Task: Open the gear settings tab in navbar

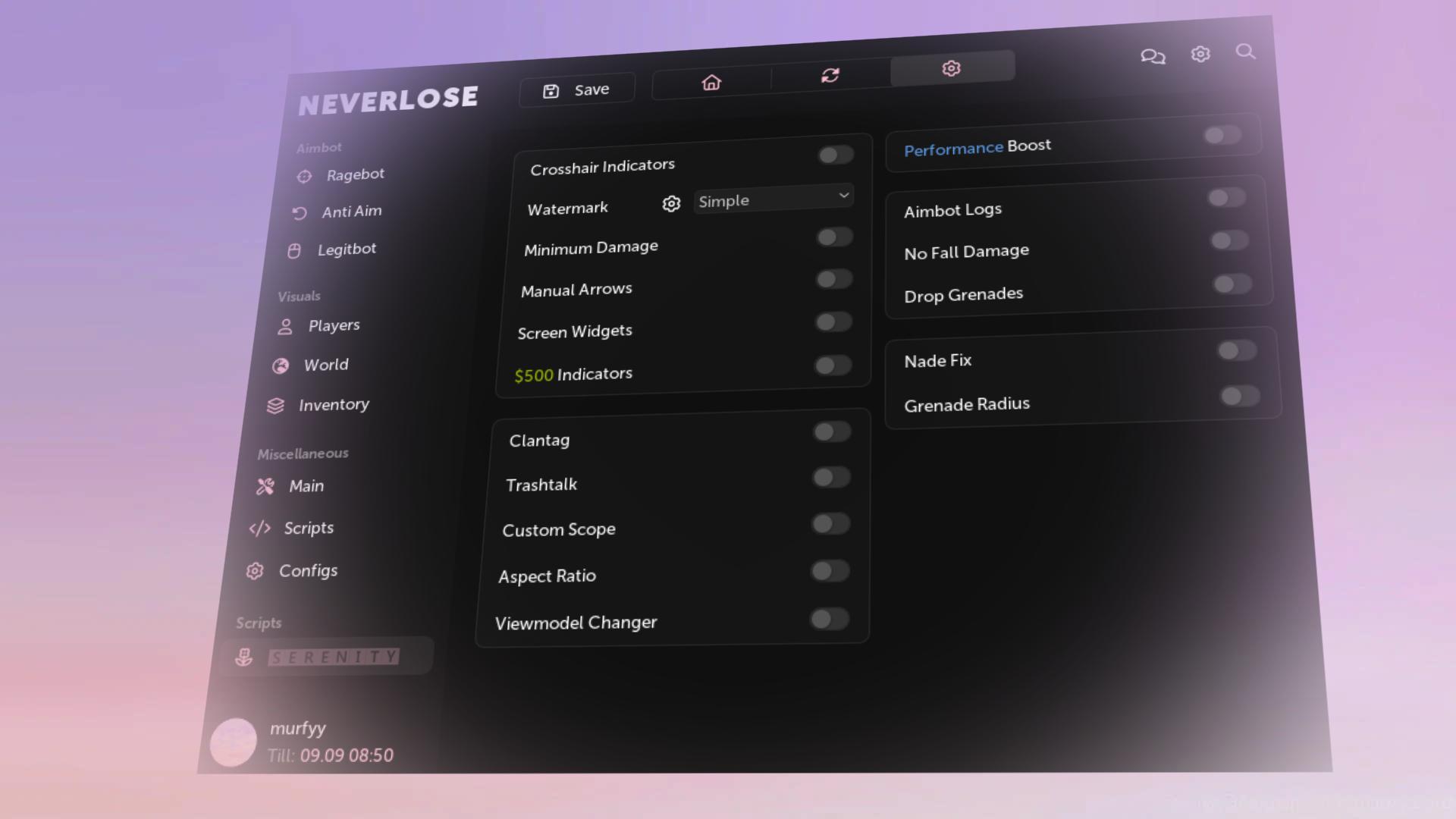Action: tap(952, 68)
